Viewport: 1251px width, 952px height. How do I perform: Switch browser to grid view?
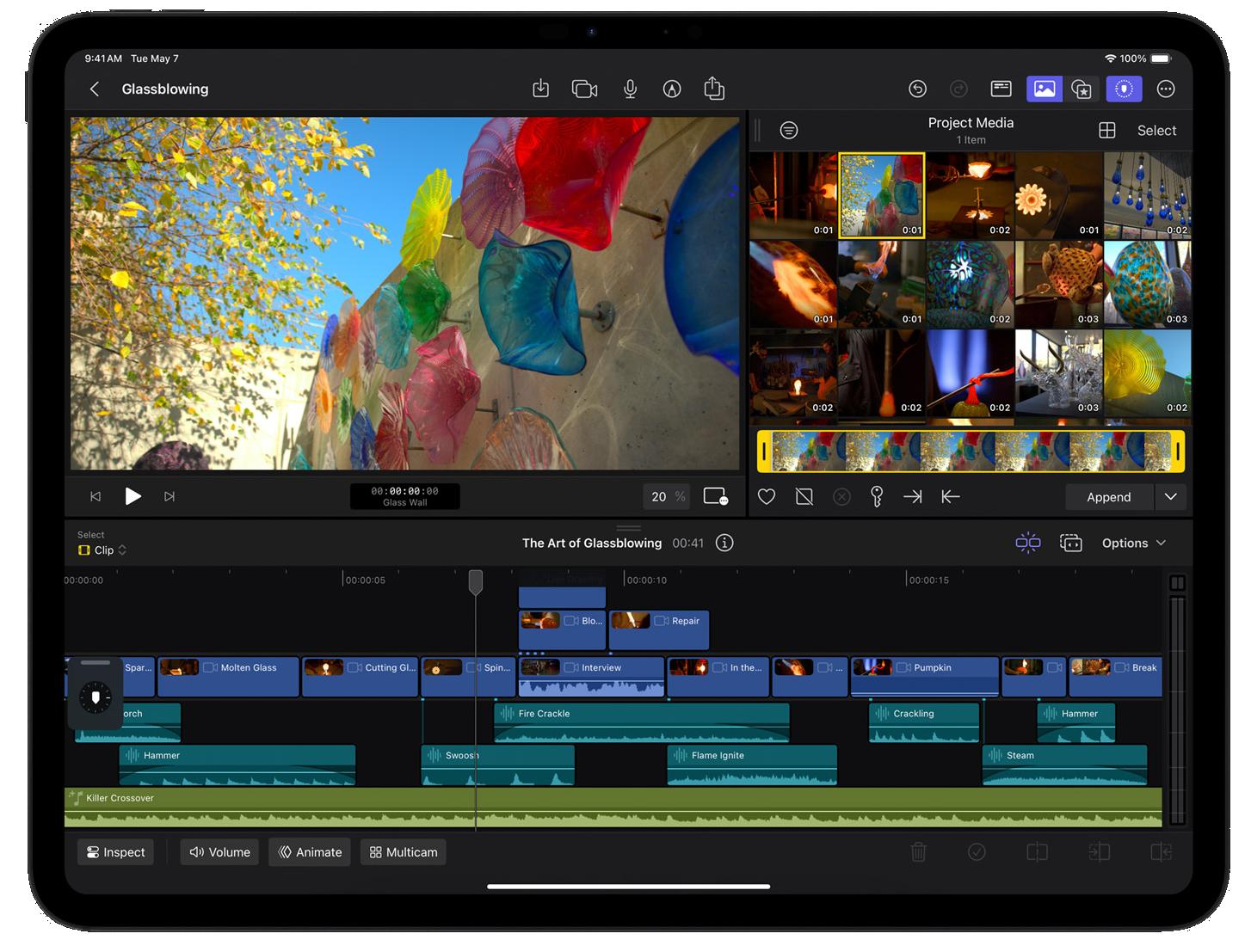click(1107, 130)
